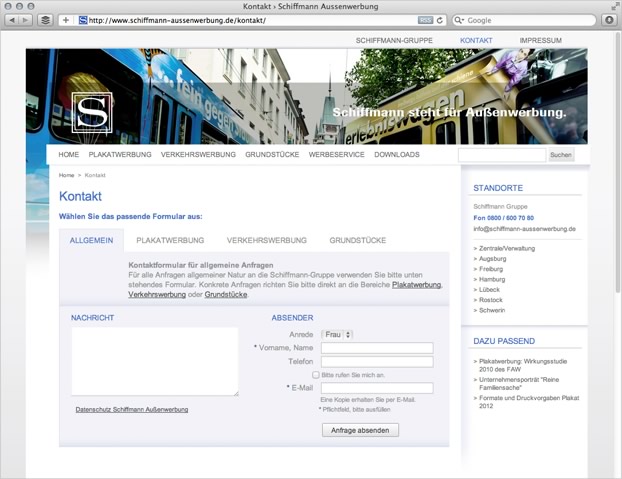Check 'Bitte rufen Sie mich an' checkbox
The width and height of the screenshot is (622, 479).
click(x=316, y=375)
